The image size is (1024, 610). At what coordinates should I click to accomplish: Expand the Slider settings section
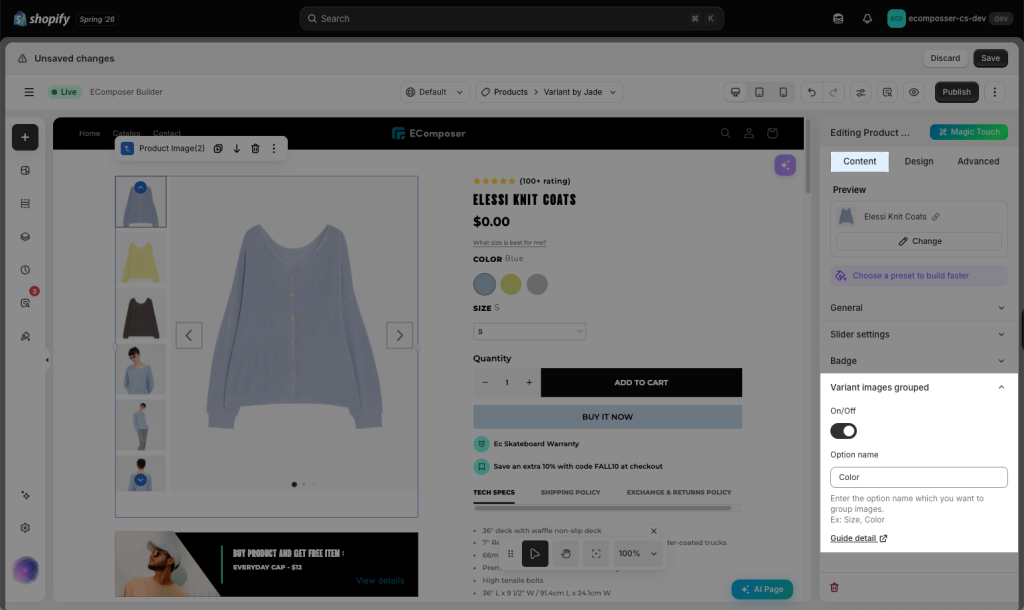(x=918, y=334)
